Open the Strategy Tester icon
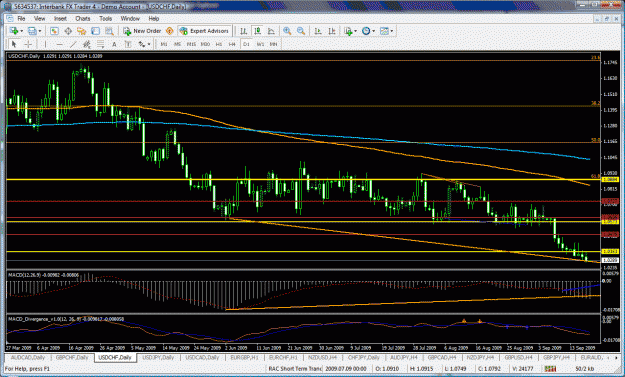This screenshot has width=625, height=377. coord(109,31)
